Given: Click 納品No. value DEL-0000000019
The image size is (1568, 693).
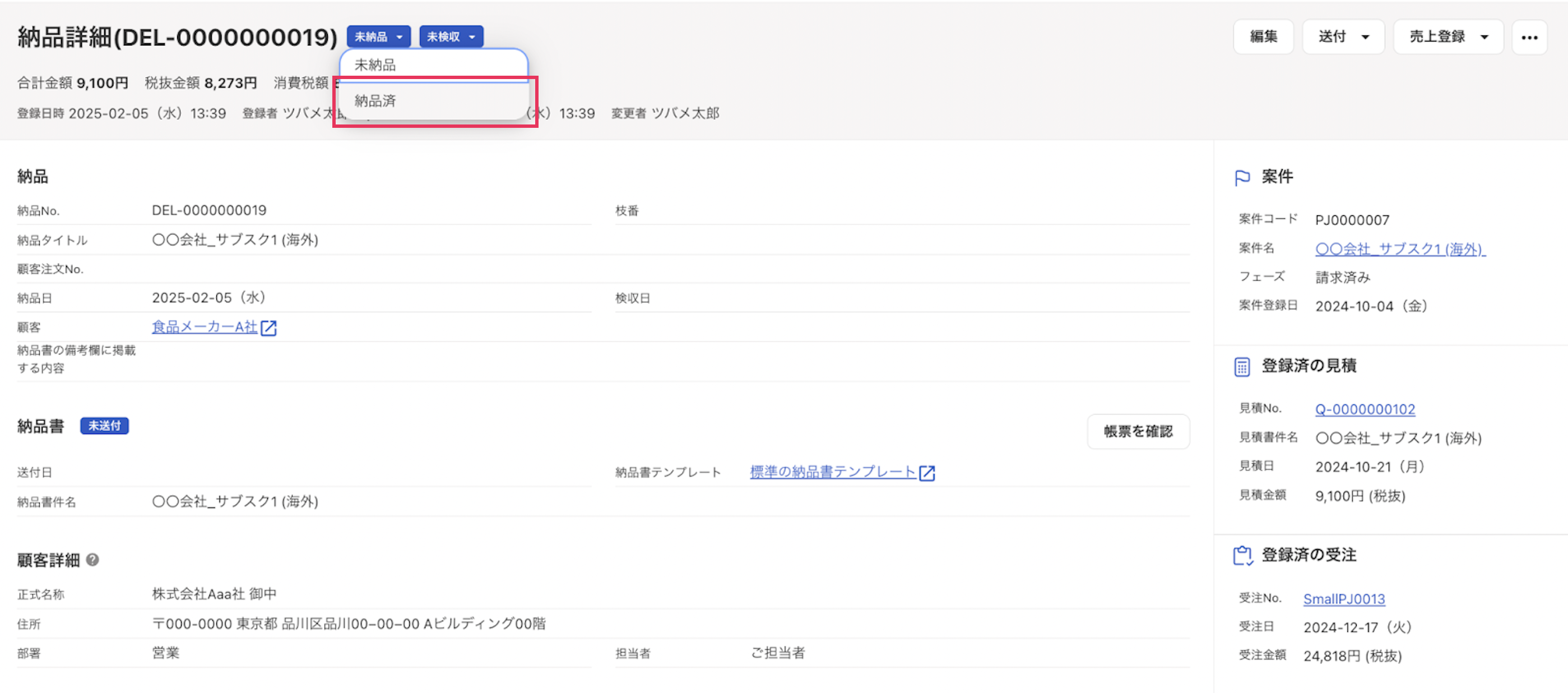Looking at the screenshot, I should point(209,210).
